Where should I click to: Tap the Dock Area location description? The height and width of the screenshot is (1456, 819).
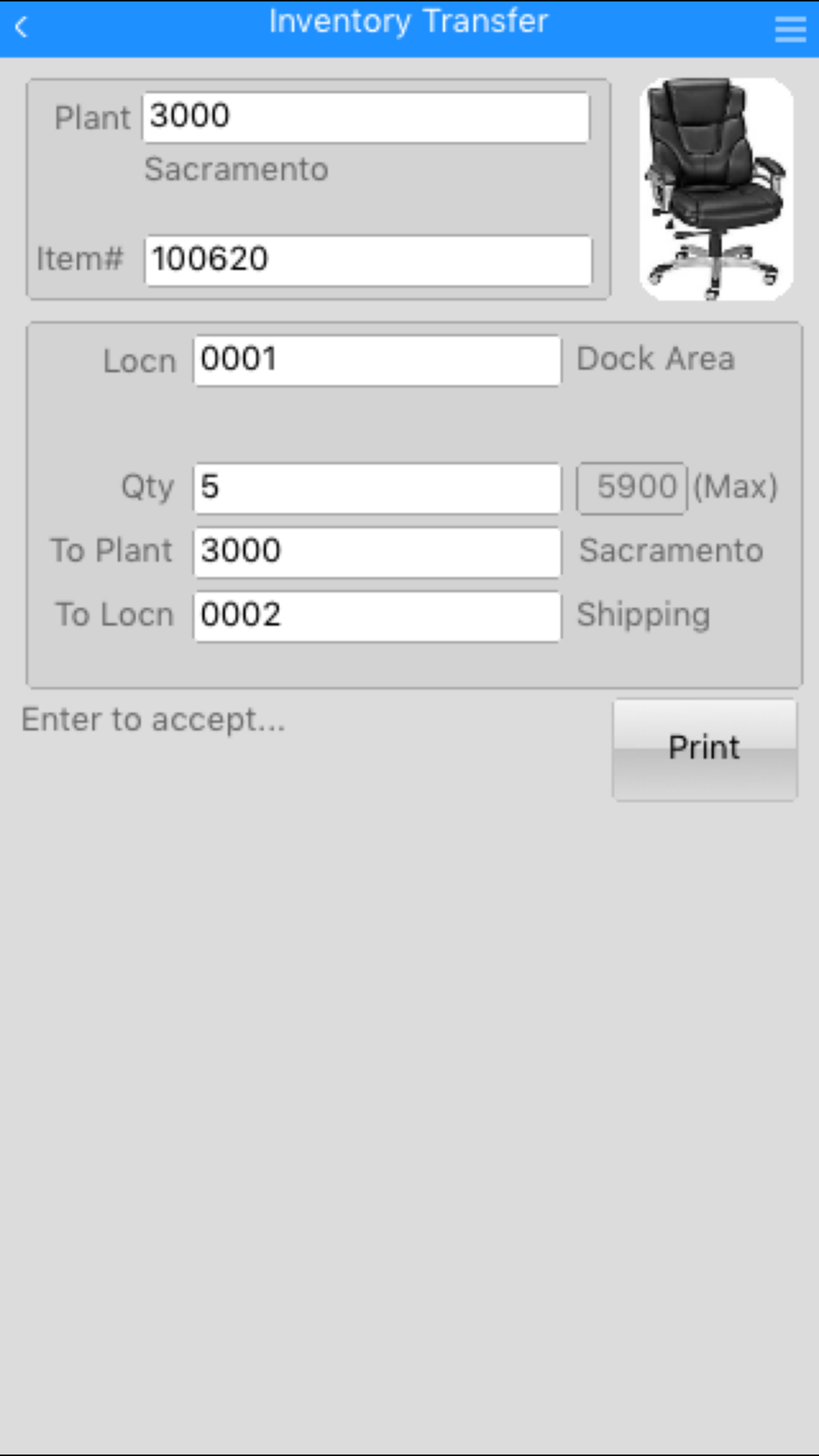[x=656, y=359]
